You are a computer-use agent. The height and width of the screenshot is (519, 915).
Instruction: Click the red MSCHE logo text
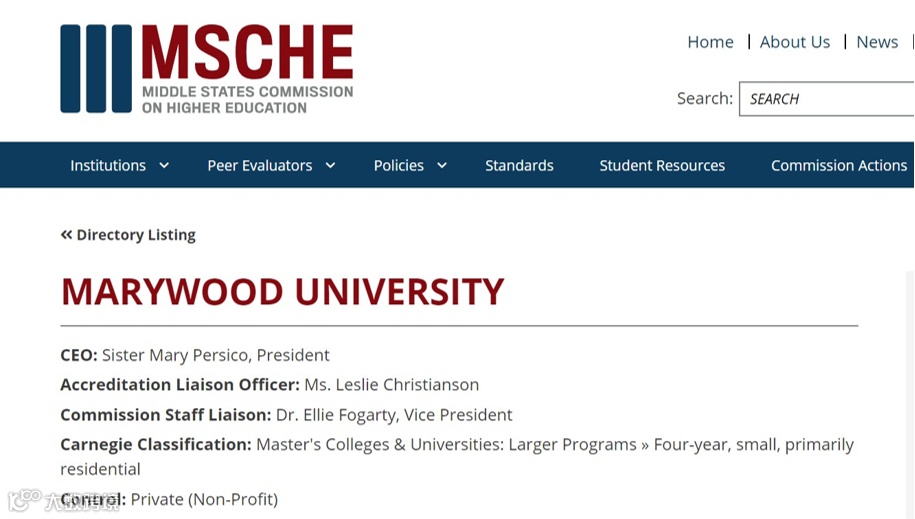247,53
